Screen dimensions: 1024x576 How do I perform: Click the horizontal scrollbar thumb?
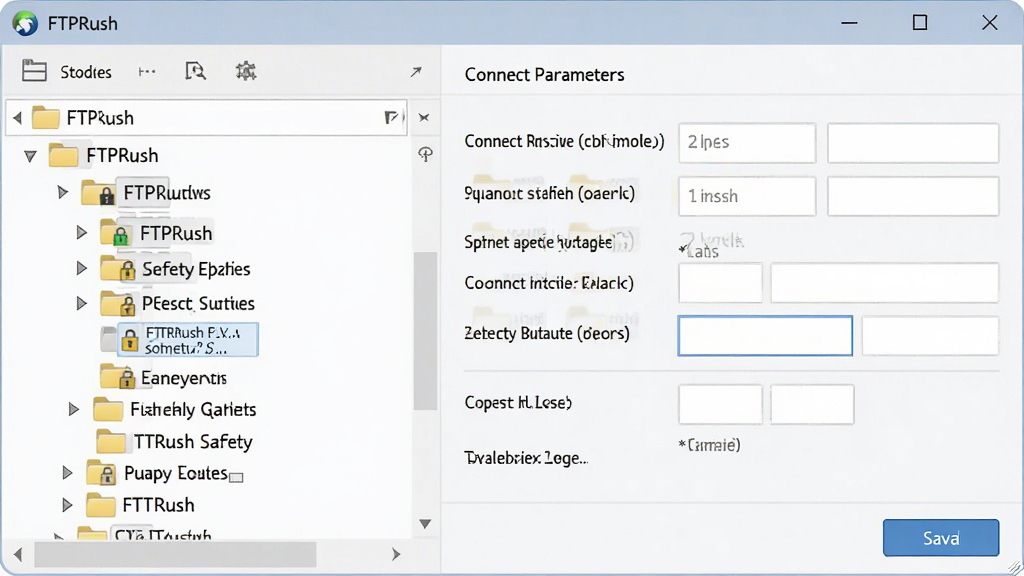coord(175,554)
